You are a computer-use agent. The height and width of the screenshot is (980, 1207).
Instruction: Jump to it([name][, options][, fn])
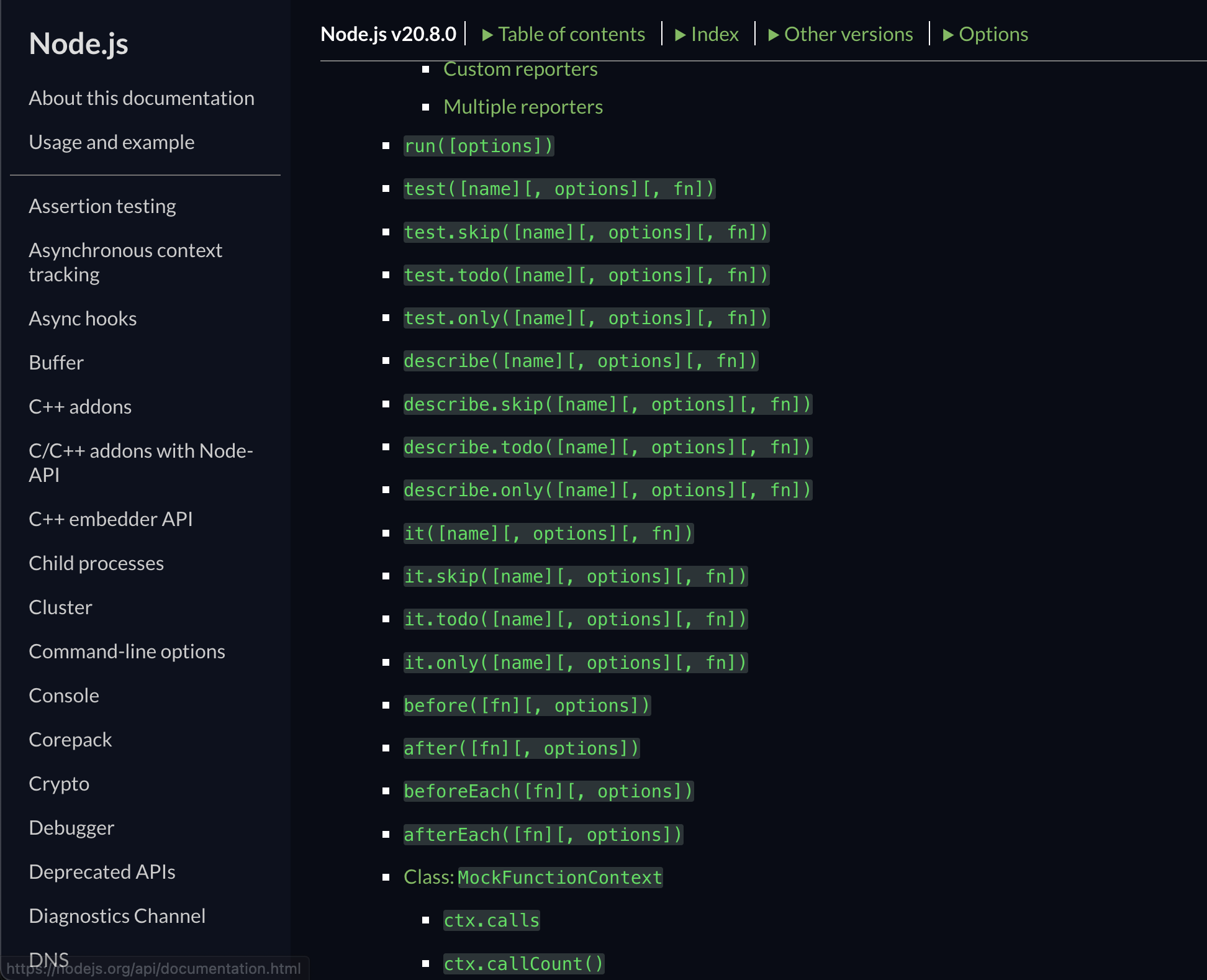point(548,533)
